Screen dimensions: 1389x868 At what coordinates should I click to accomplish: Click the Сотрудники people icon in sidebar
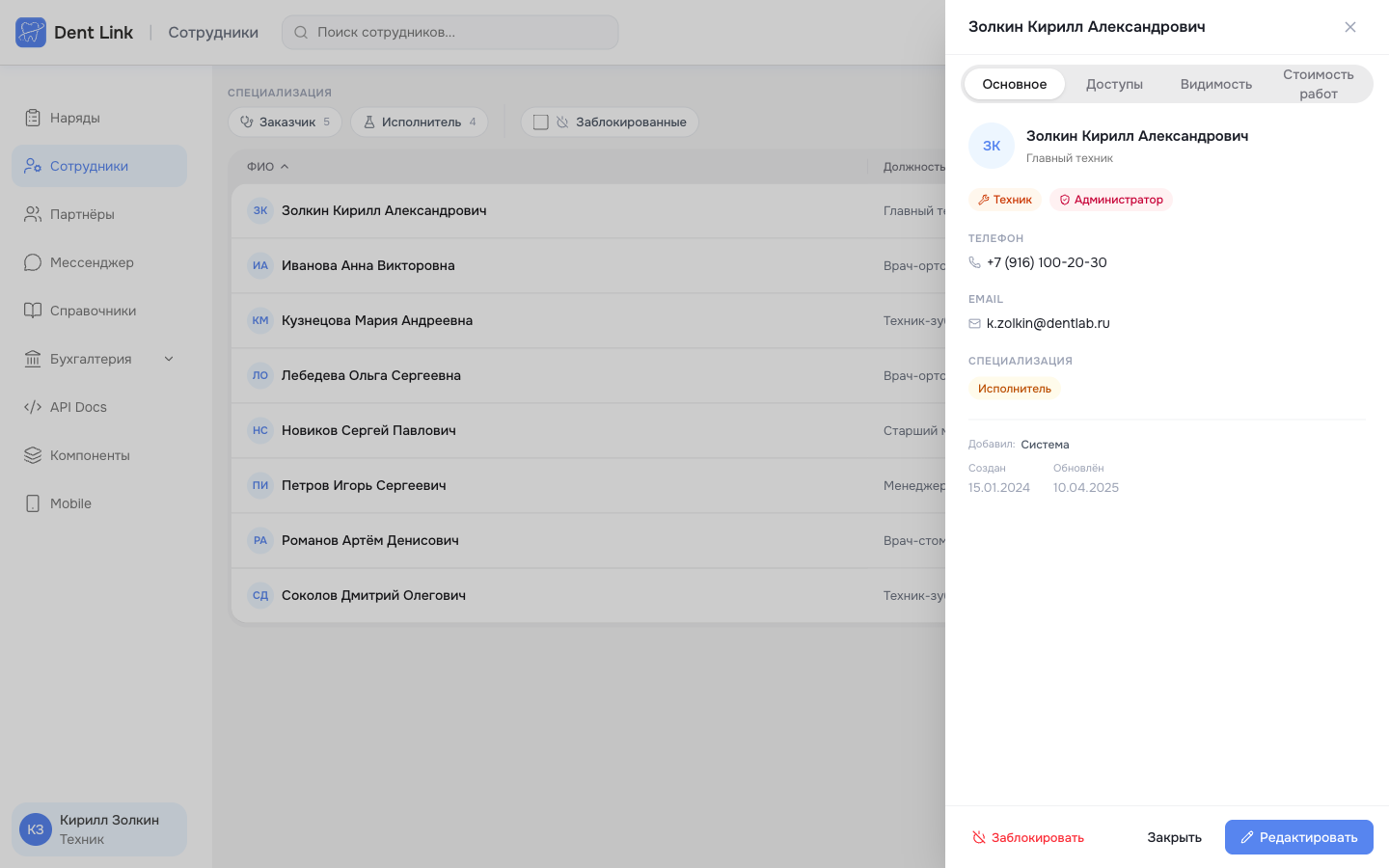tap(33, 166)
